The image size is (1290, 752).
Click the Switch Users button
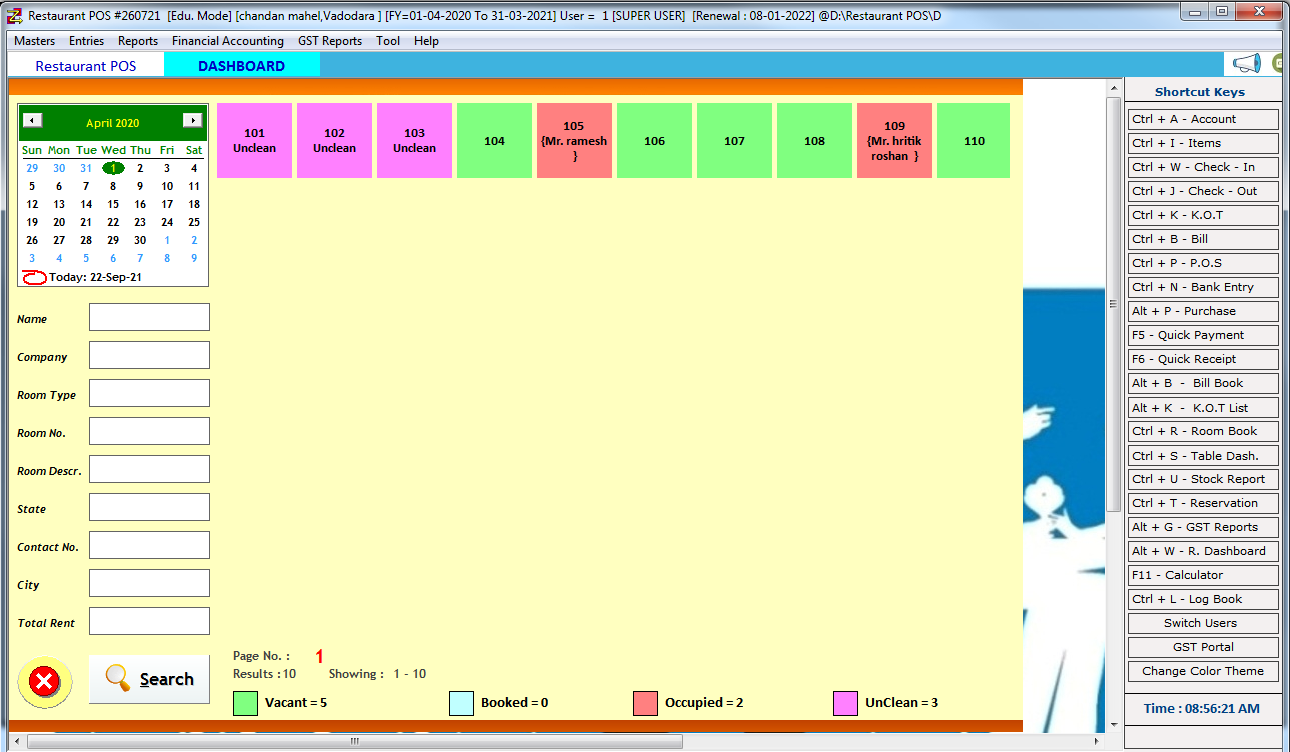(1203, 623)
